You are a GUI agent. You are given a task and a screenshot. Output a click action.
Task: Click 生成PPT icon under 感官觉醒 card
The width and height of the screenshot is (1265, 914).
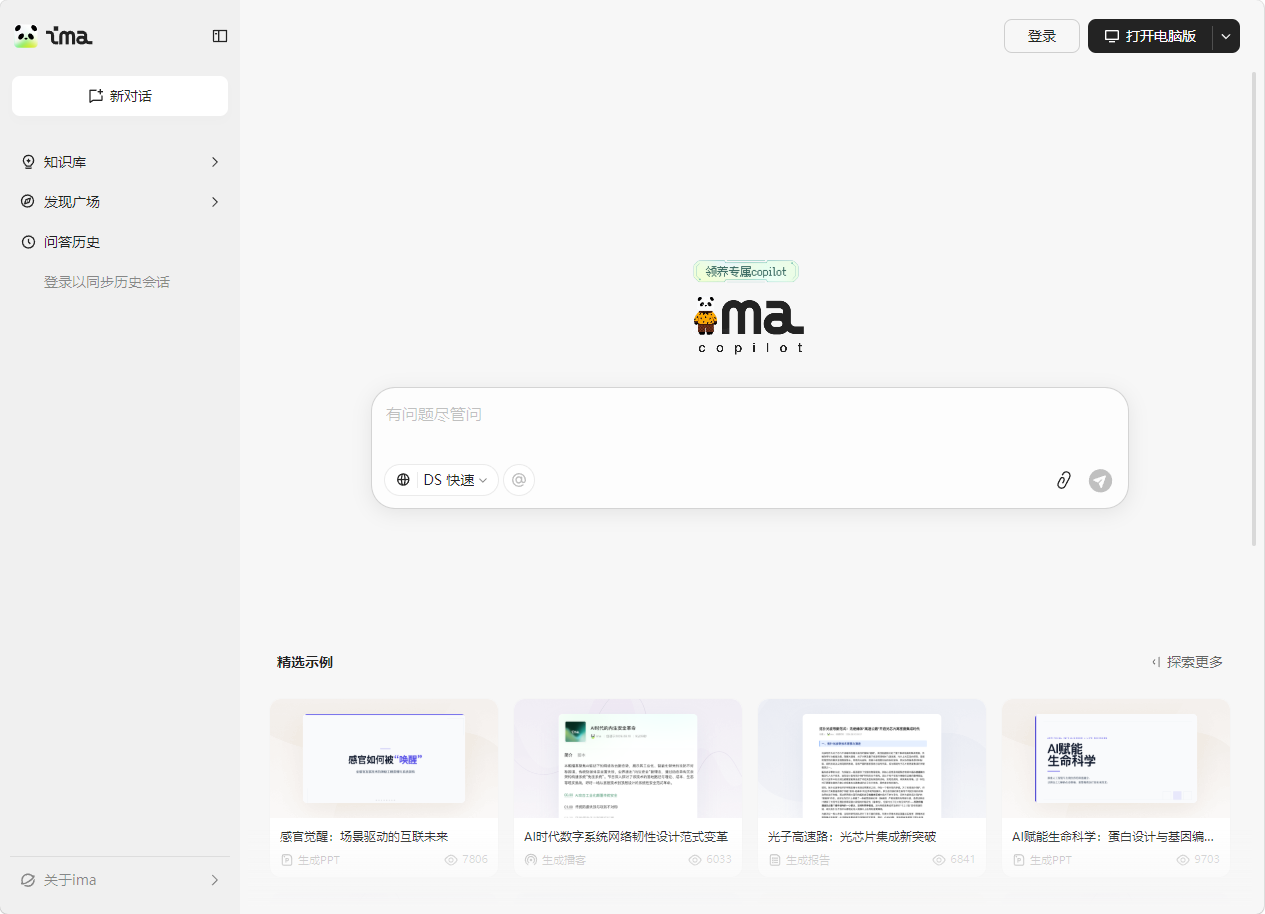[287, 860]
